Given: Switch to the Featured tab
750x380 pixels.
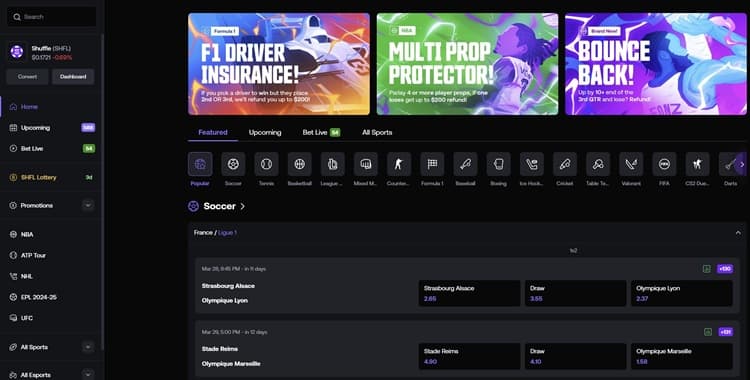Looking at the screenshot, I should (213, 133).
